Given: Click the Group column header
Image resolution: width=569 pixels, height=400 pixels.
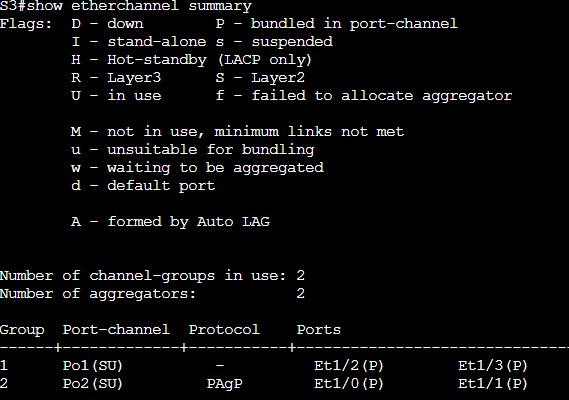Looking at the screenshot, I should coord(22,330).
